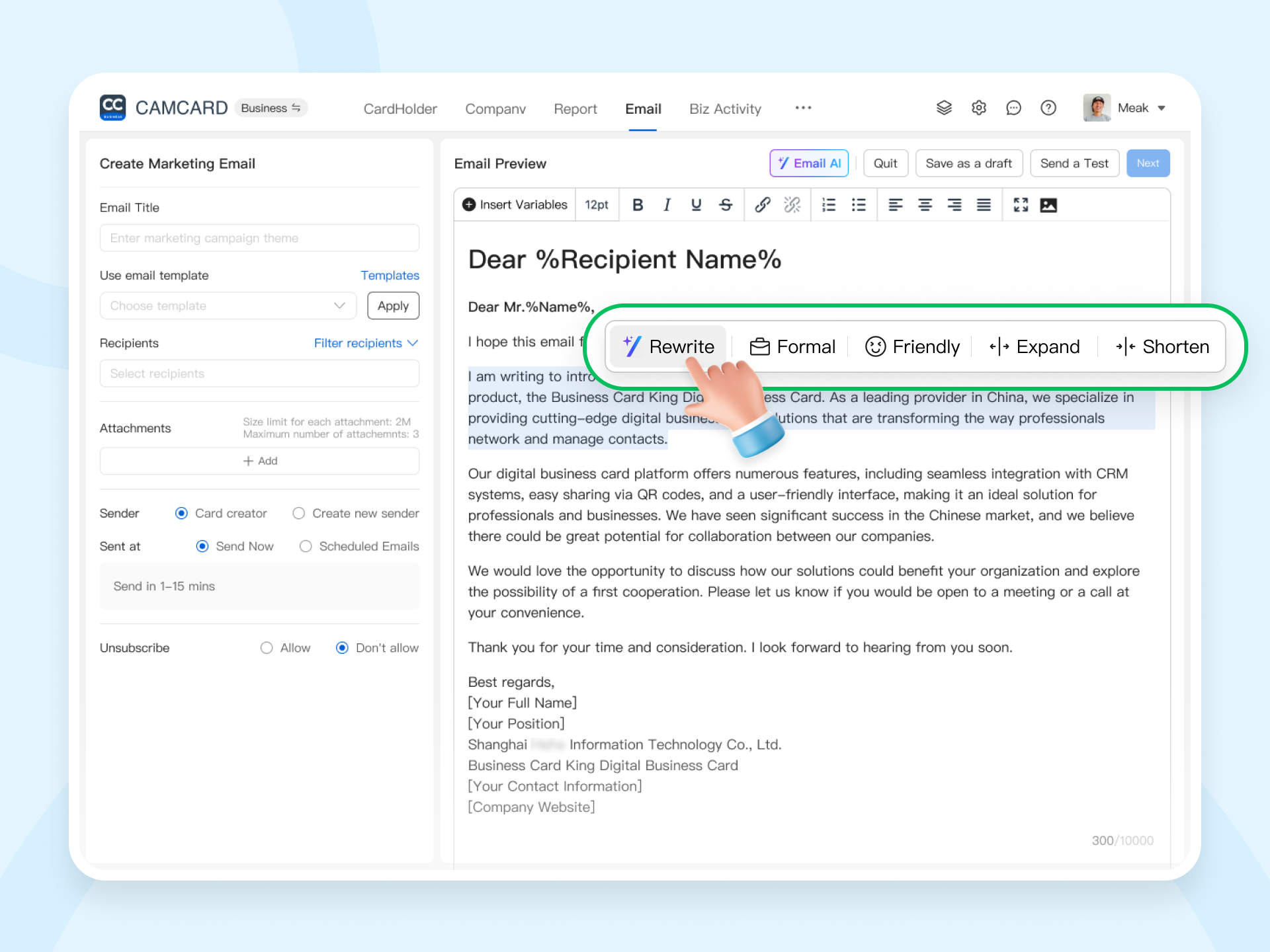This screenshot has height=952, width=1270.
Task: Apply bold formatting
Action: [638, 205]
